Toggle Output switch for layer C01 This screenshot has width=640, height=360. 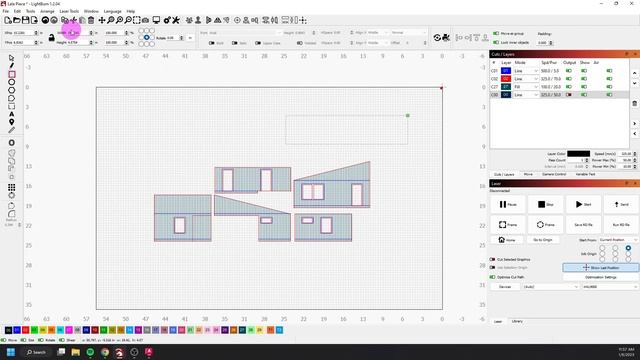[x=569, y=71]
